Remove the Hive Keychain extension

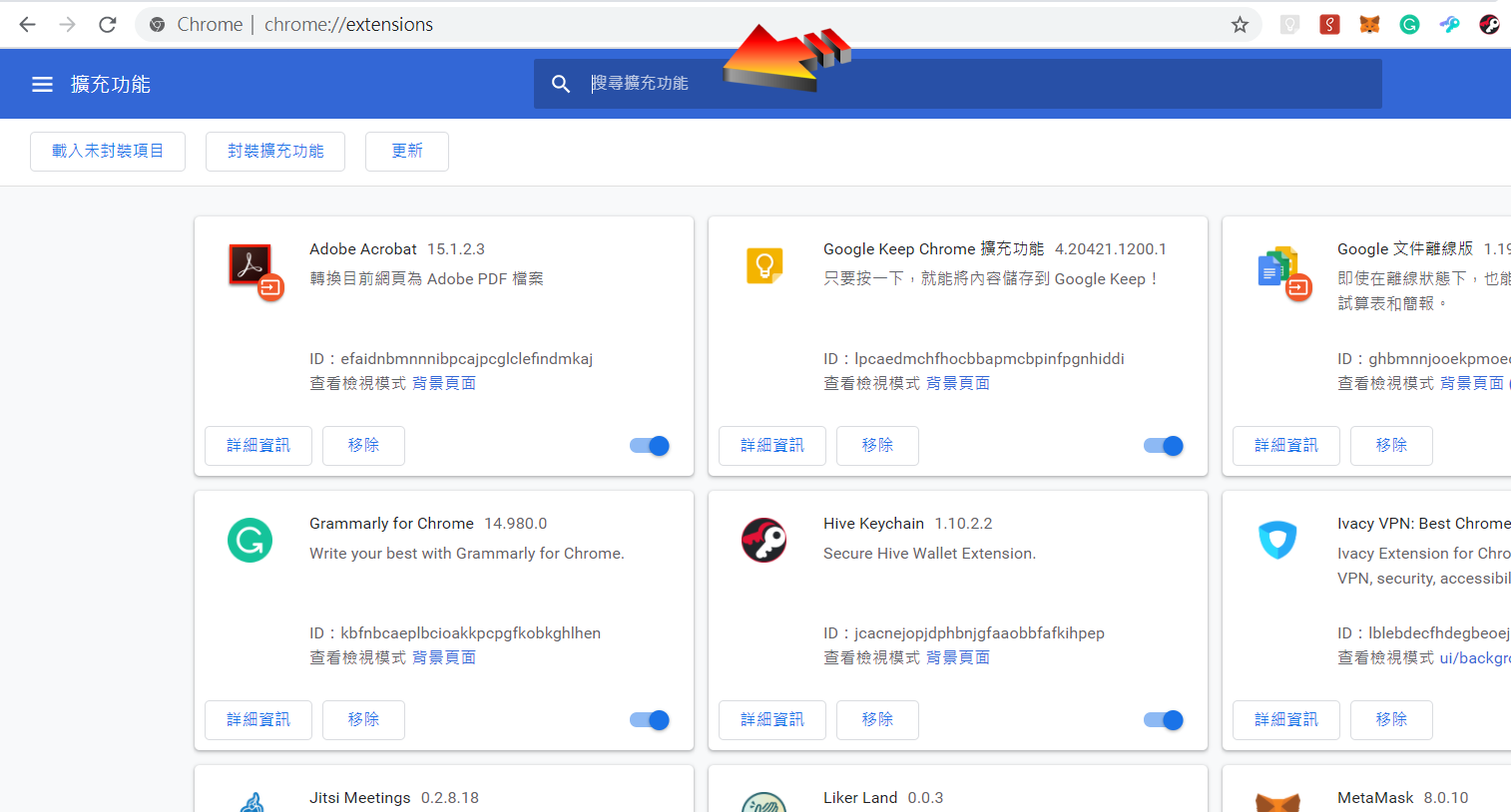877,720
